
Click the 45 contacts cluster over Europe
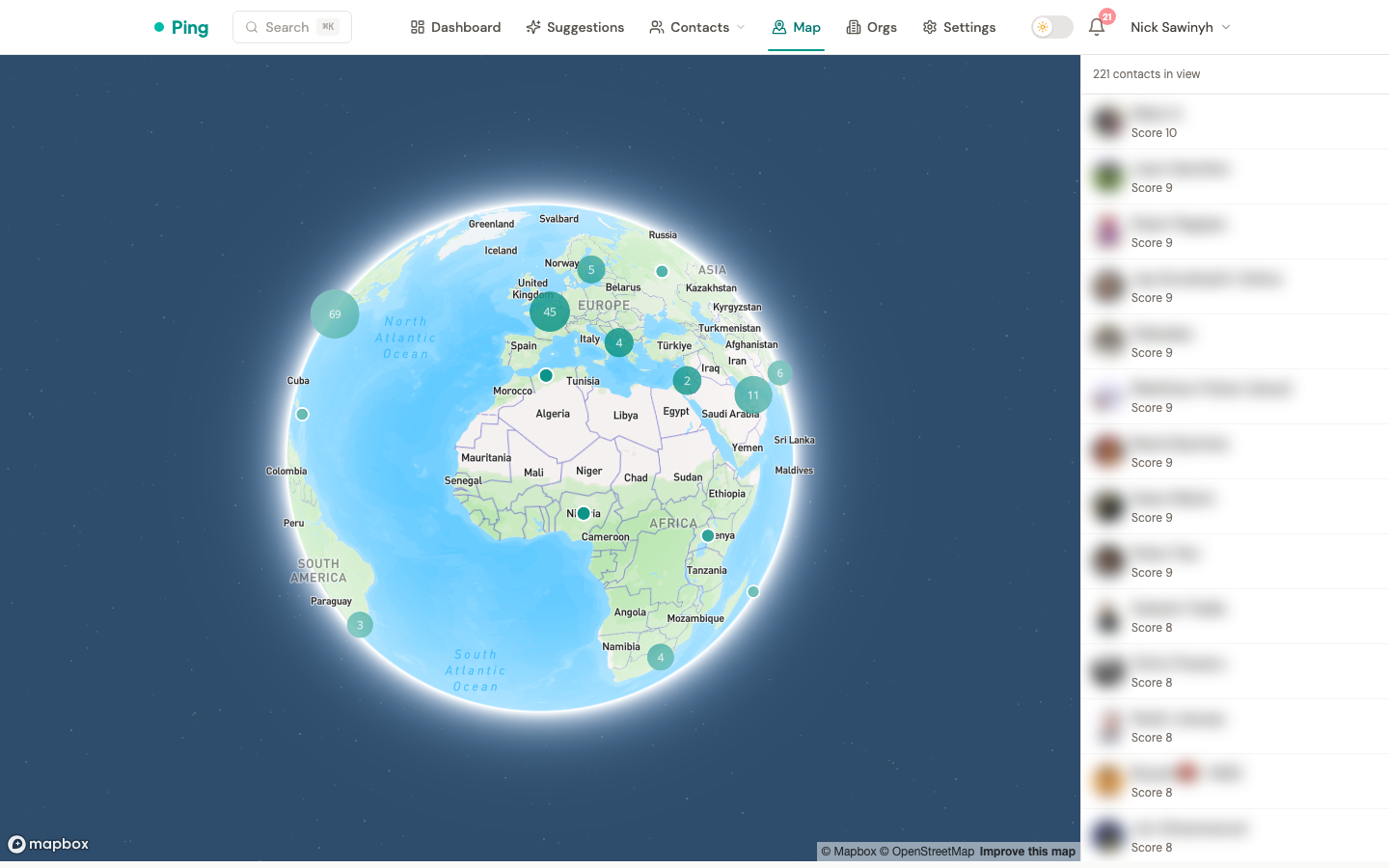(550, 312)
